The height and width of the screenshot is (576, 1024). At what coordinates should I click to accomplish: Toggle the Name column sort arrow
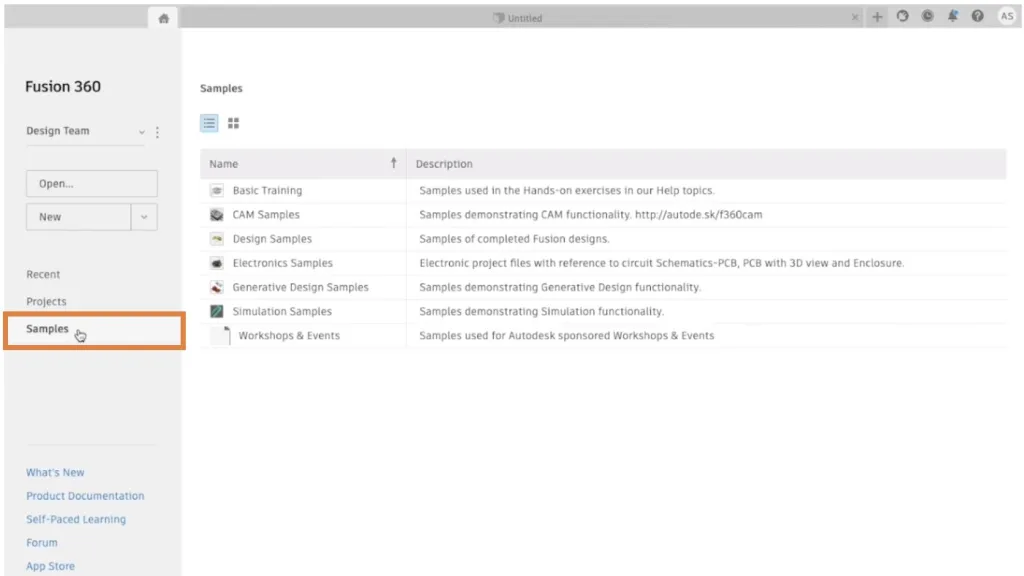click(393, 163)
